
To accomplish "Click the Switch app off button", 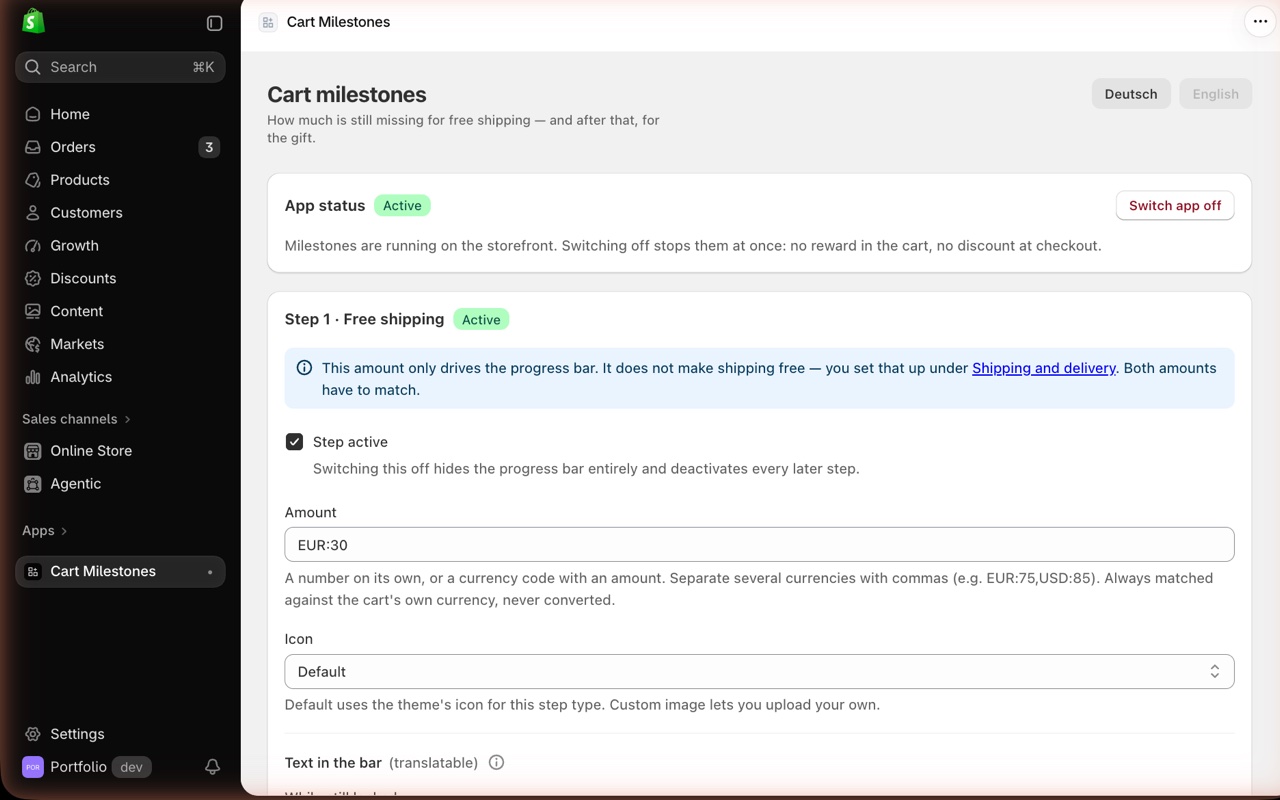I will tap(1175, 205).
